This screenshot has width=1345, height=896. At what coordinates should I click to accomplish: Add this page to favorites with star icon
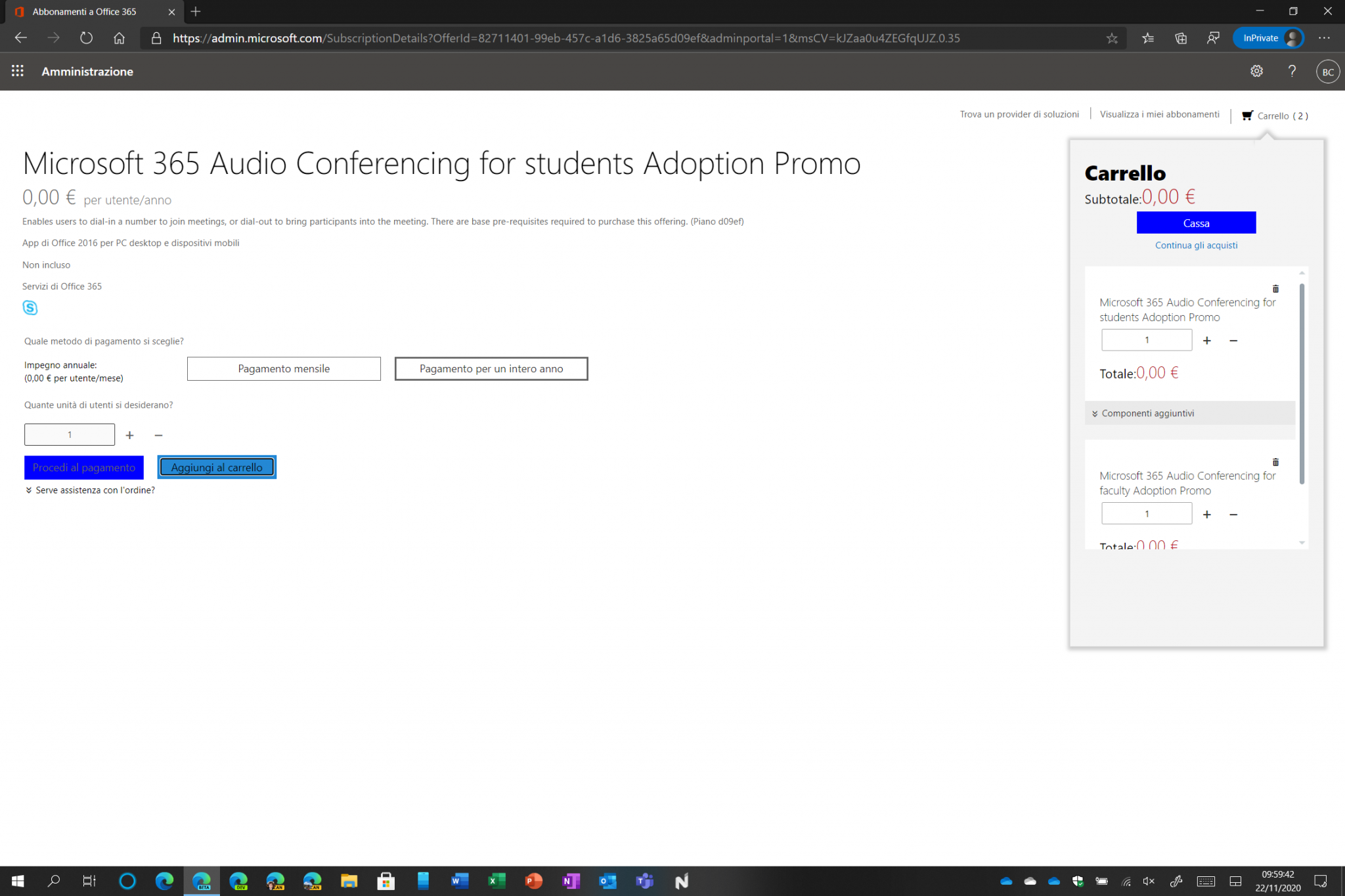pos(1113,38)
